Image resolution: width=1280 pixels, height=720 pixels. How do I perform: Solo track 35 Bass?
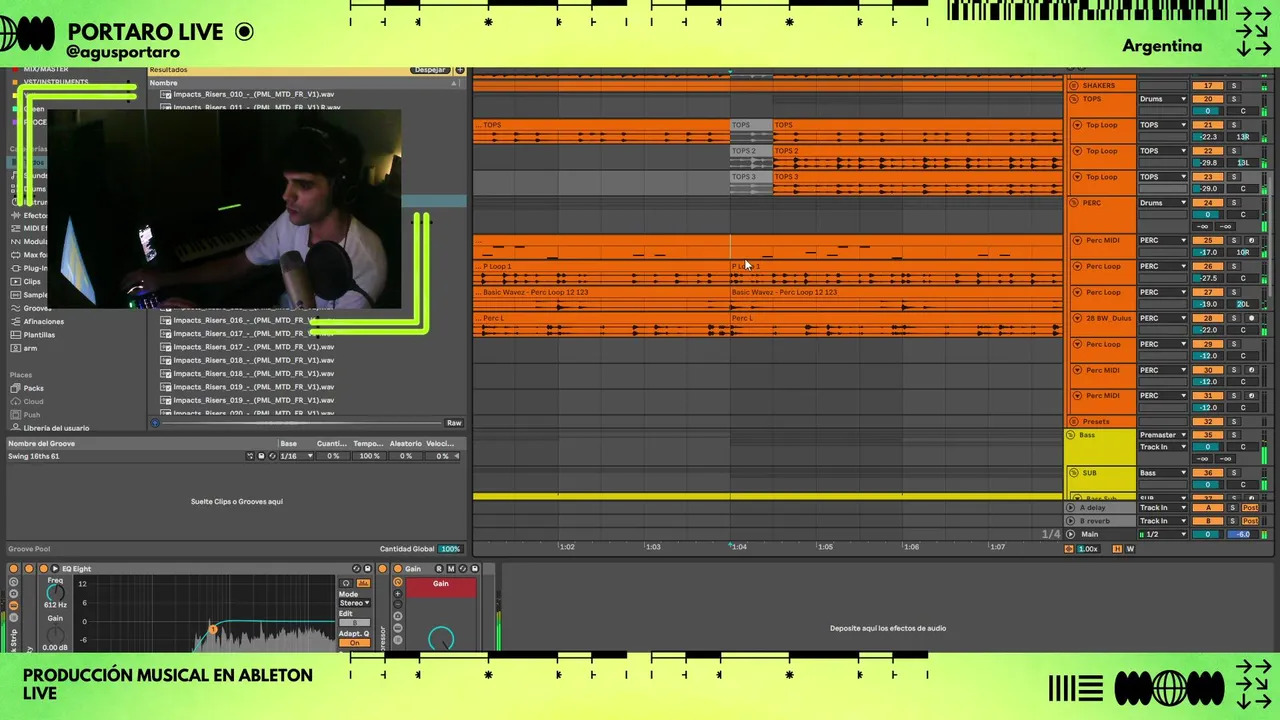pyautogui.click(x=1233, y=435)
